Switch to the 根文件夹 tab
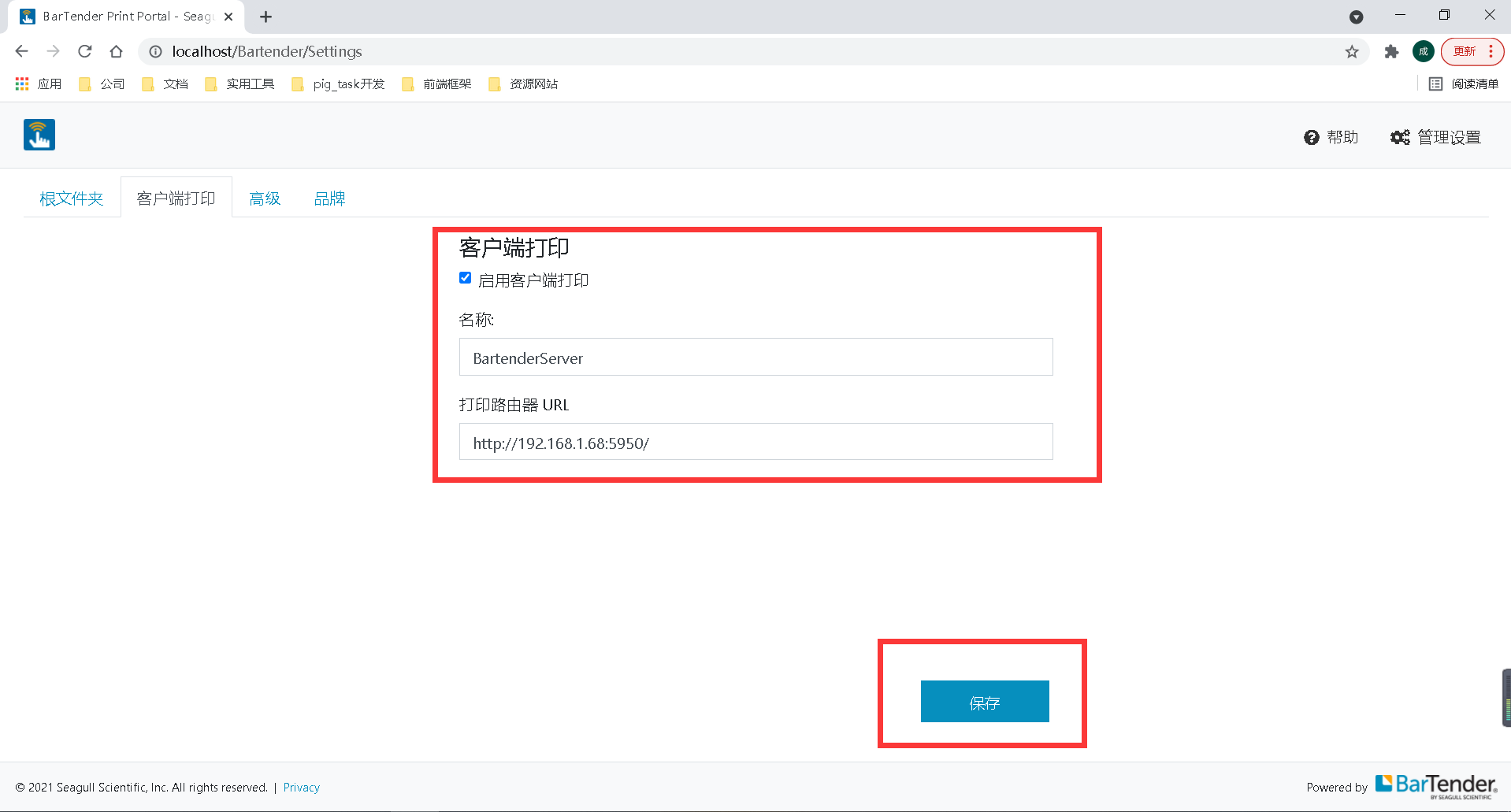Screen dimensions: 1511x812 72,198
